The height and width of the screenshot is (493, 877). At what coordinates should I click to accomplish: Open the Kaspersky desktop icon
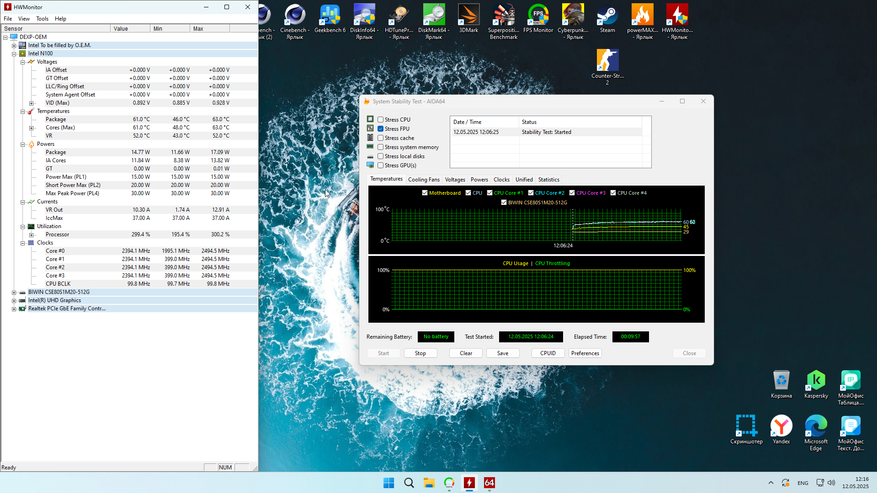[x=816, y=381]
